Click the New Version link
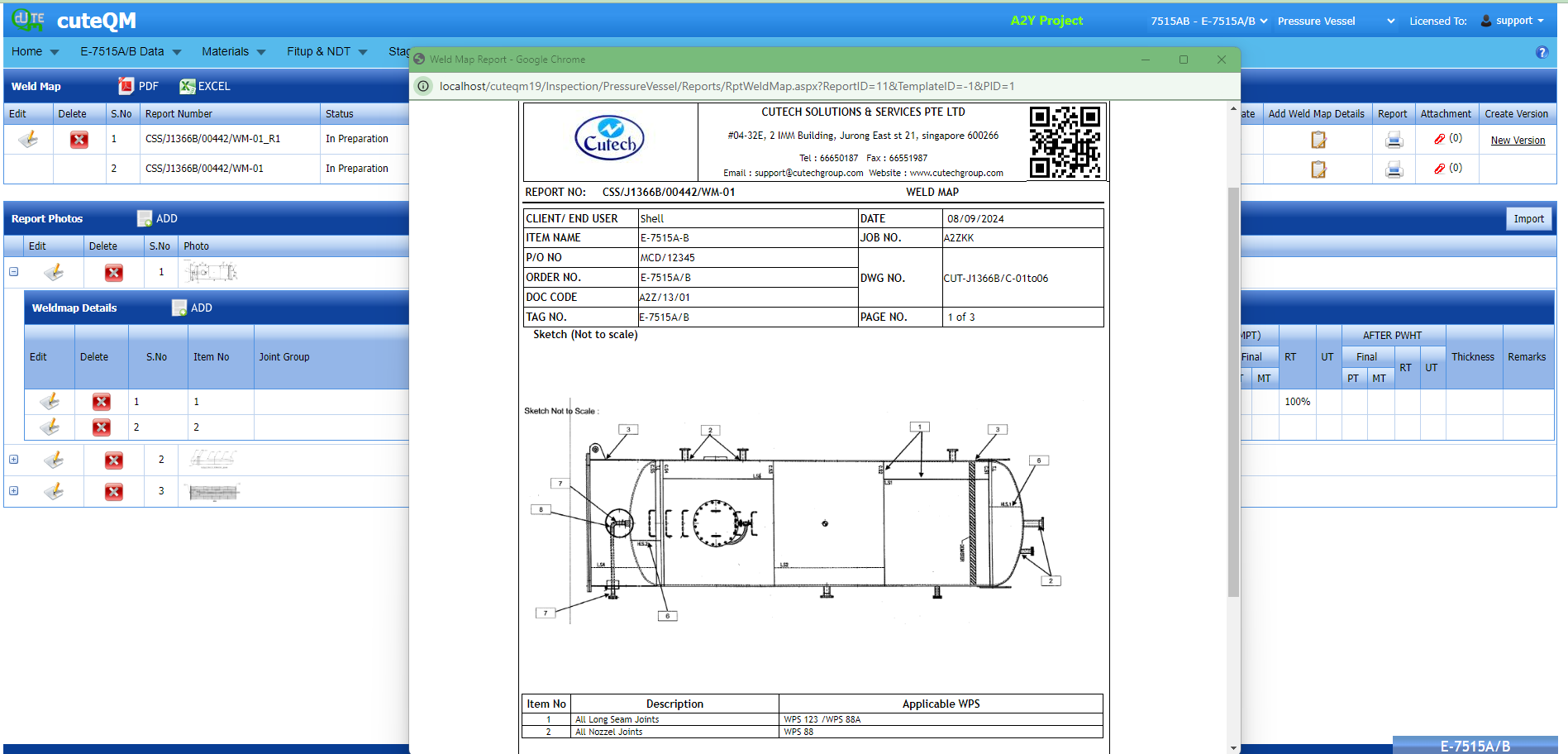Viewport: 1568px width, 754px height. pos(1518,141)
